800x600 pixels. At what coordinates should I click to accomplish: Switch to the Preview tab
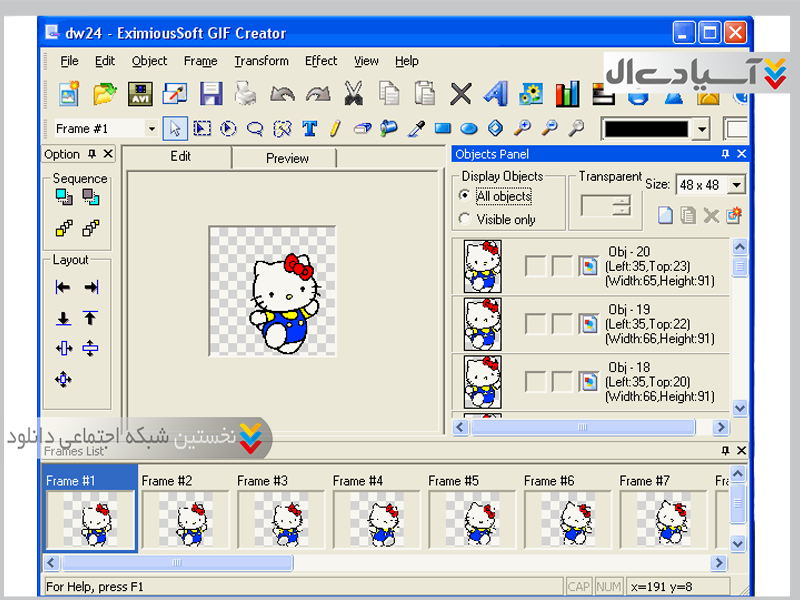tap(287, 158)
